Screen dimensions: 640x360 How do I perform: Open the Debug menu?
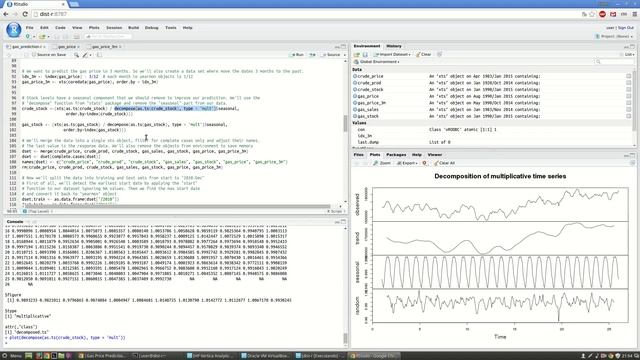151,28
